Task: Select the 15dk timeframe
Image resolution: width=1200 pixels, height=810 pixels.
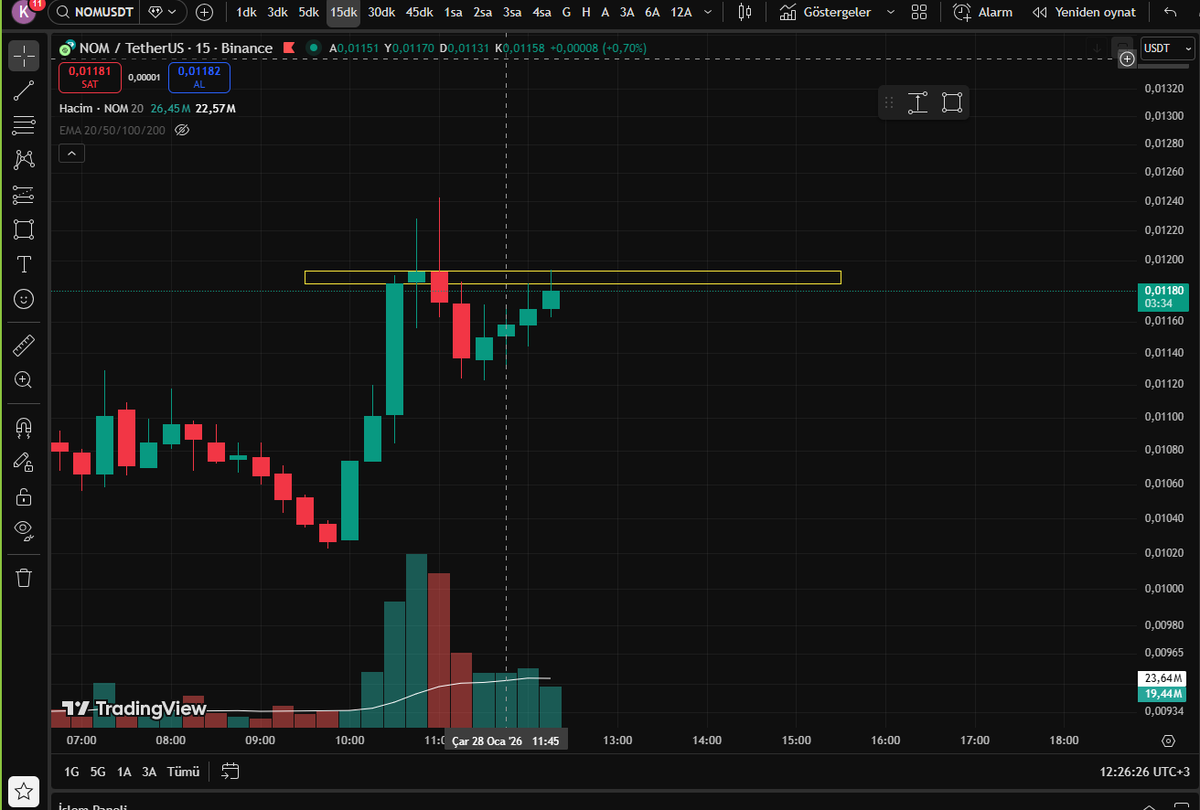Action: (x=343, y=12)
